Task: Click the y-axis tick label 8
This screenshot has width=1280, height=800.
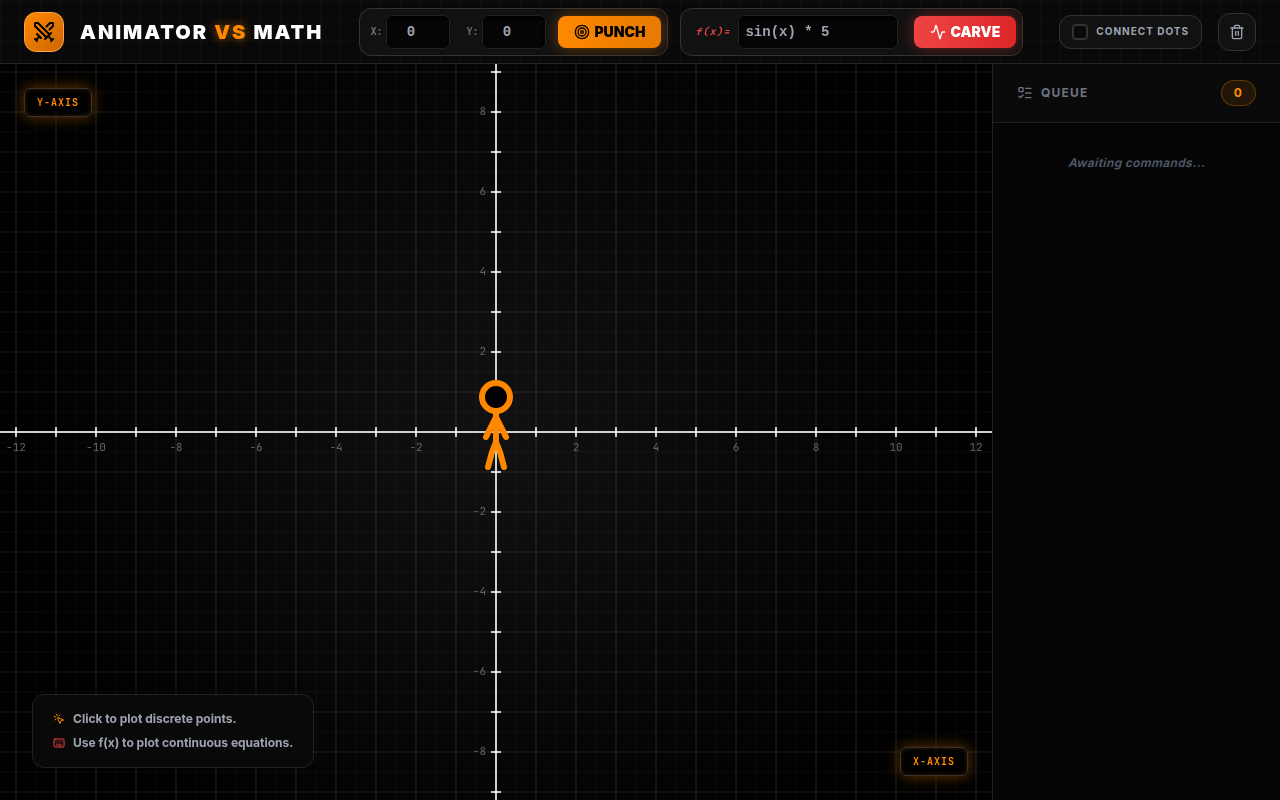Action: point(482,111)
